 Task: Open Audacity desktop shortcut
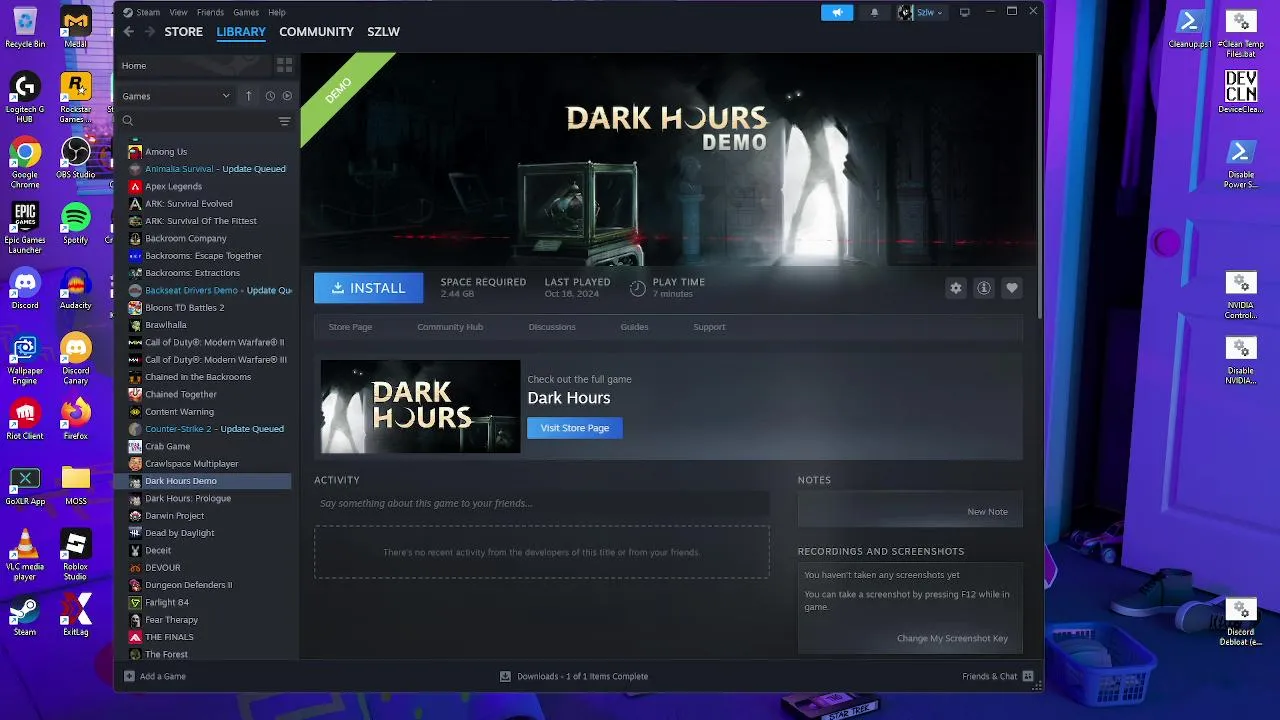pos(76,289)
